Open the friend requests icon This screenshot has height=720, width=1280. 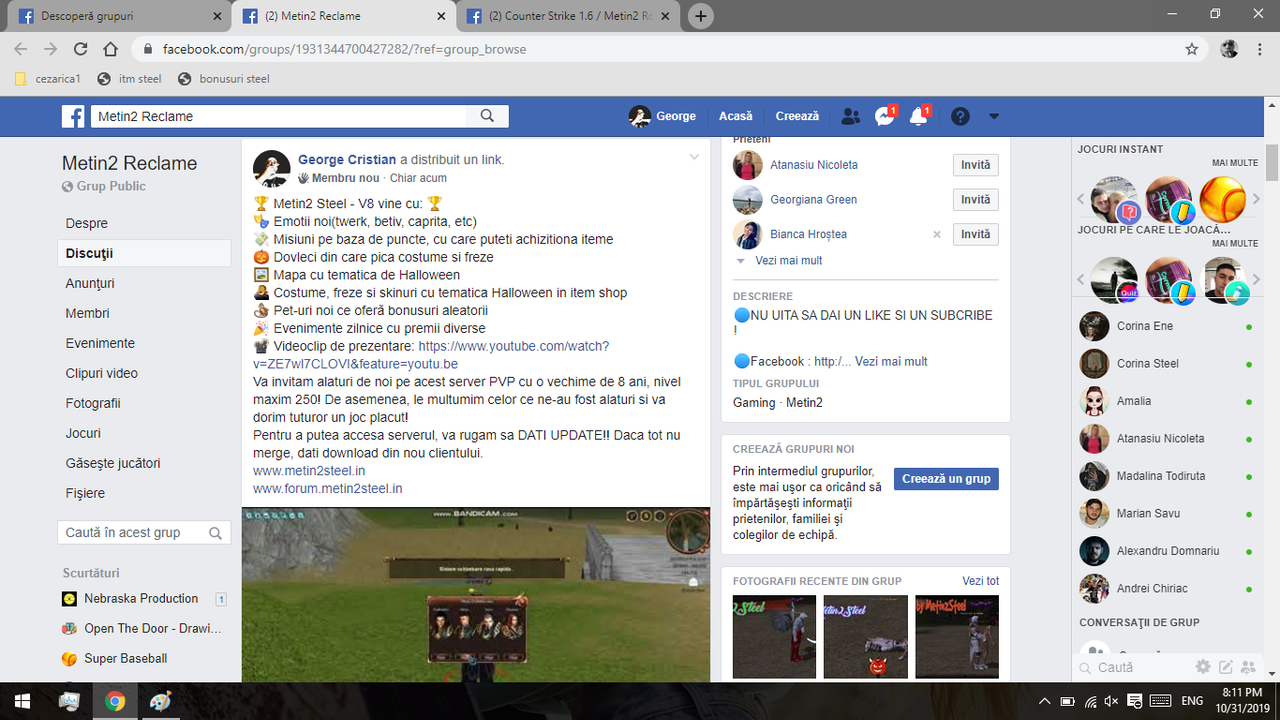(851, 116)
